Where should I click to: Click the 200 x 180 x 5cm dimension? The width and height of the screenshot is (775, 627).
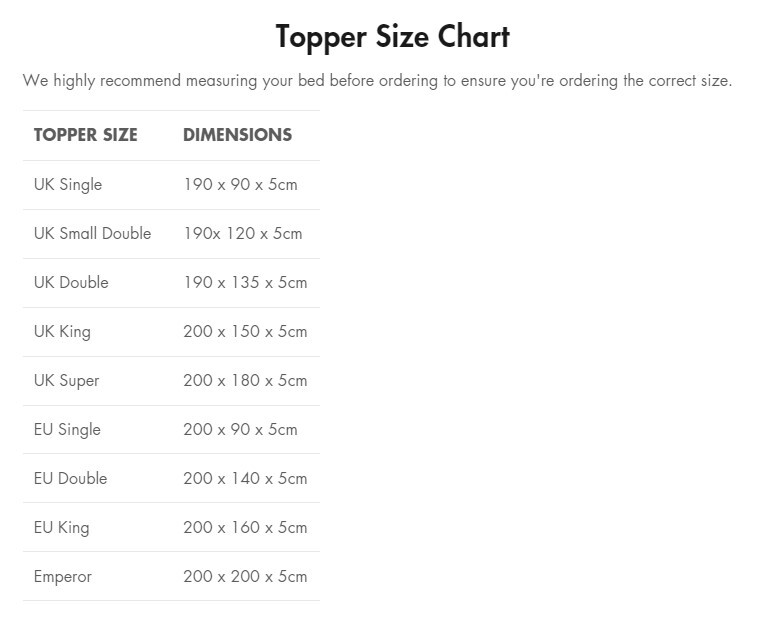245,381
